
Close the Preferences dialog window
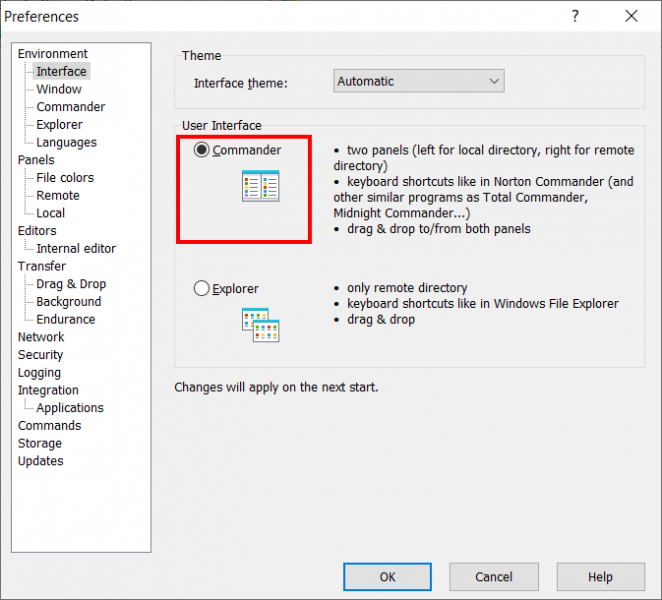tap(631, 16)
